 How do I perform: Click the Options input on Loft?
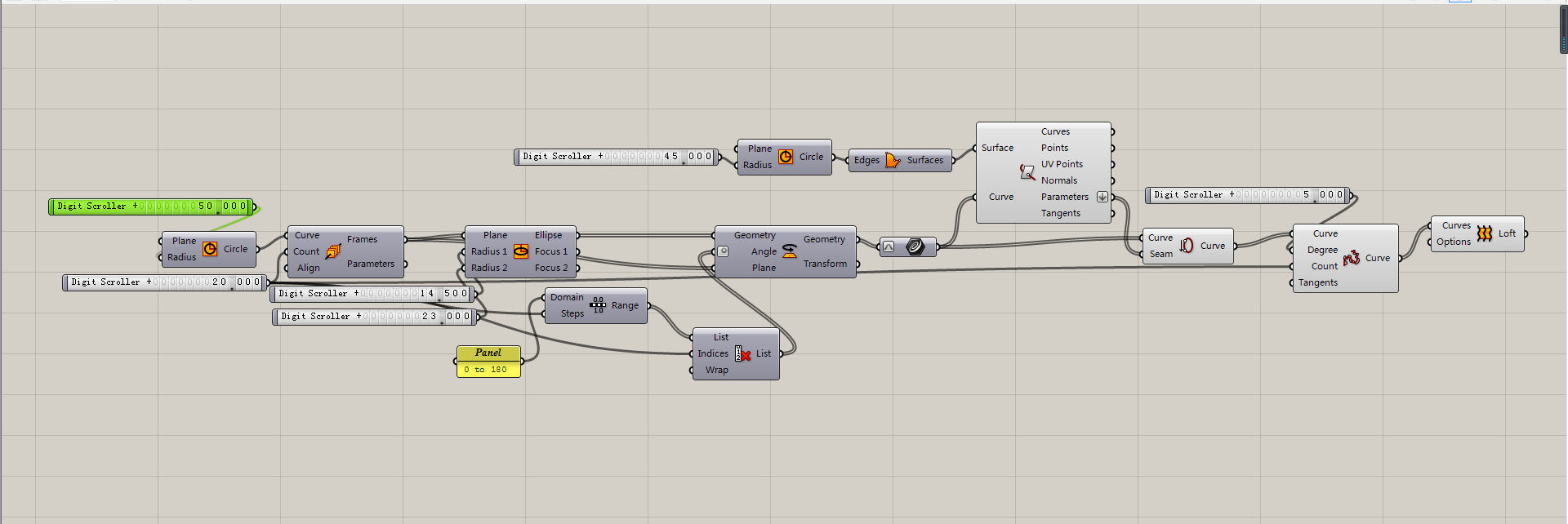pyautogui.click(x=1453, y=242)
